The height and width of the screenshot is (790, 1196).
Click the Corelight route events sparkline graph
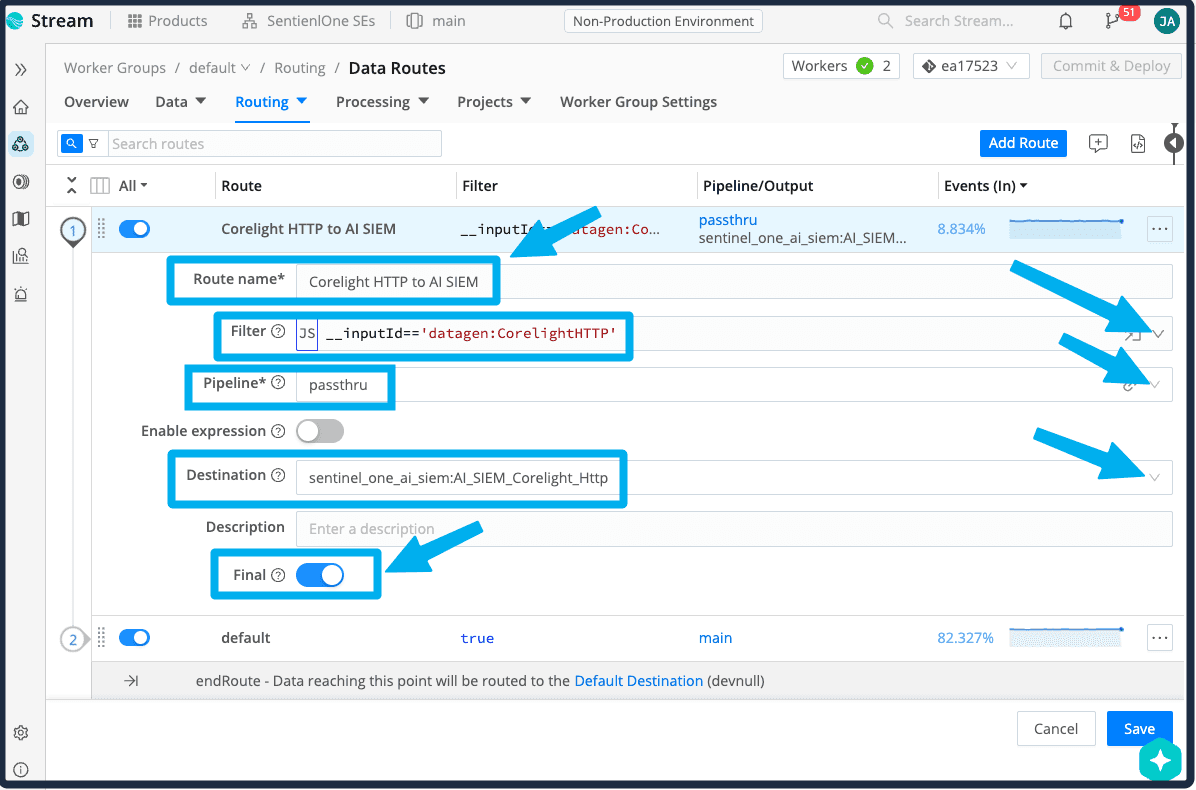(x=1066, y=229)
